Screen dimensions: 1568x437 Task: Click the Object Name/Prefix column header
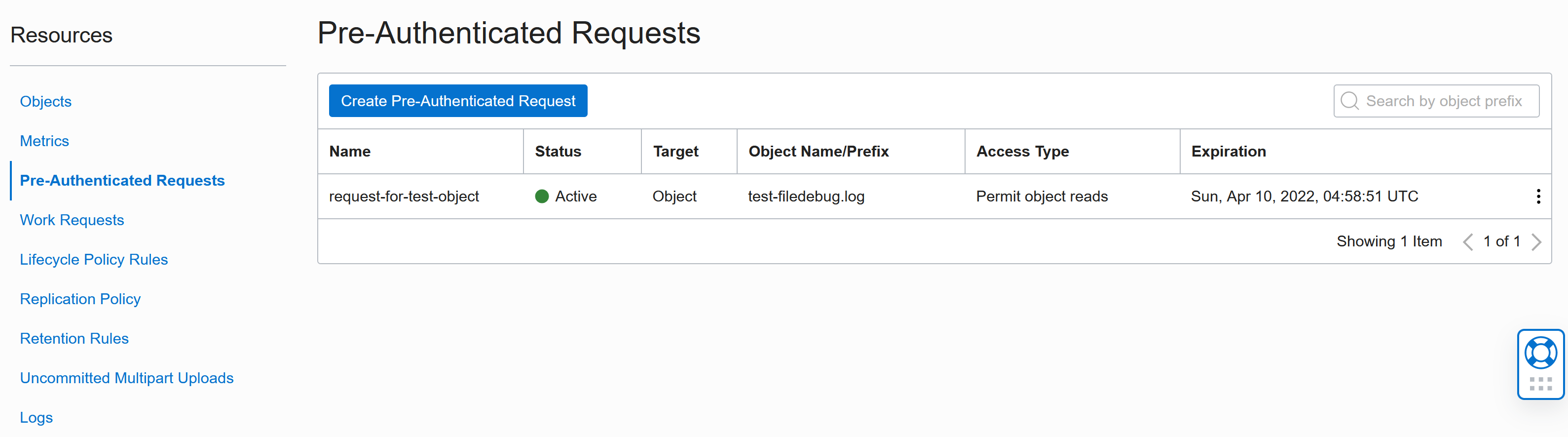point(818,151)
